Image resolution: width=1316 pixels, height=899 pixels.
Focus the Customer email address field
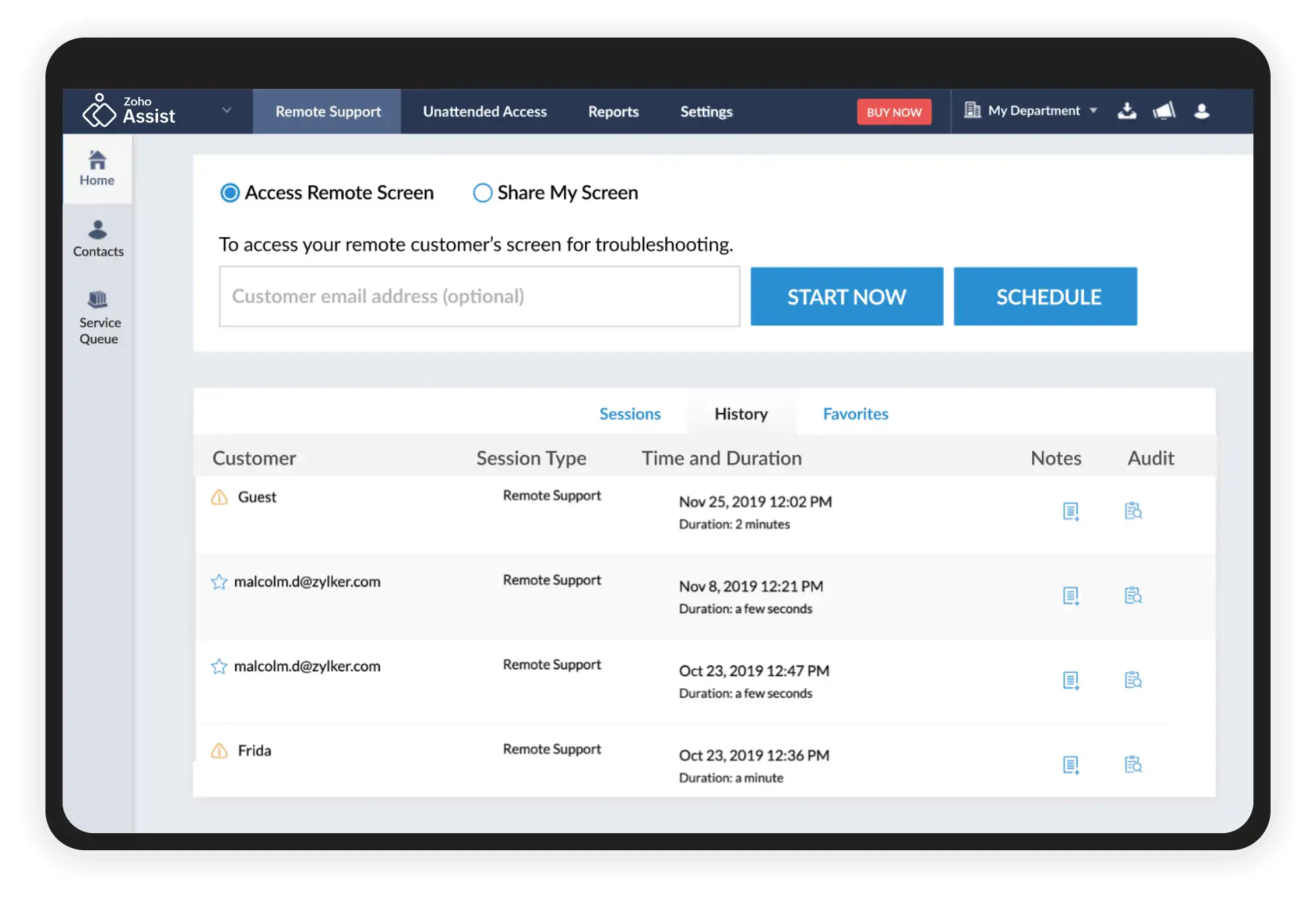[x=480, y=296]
